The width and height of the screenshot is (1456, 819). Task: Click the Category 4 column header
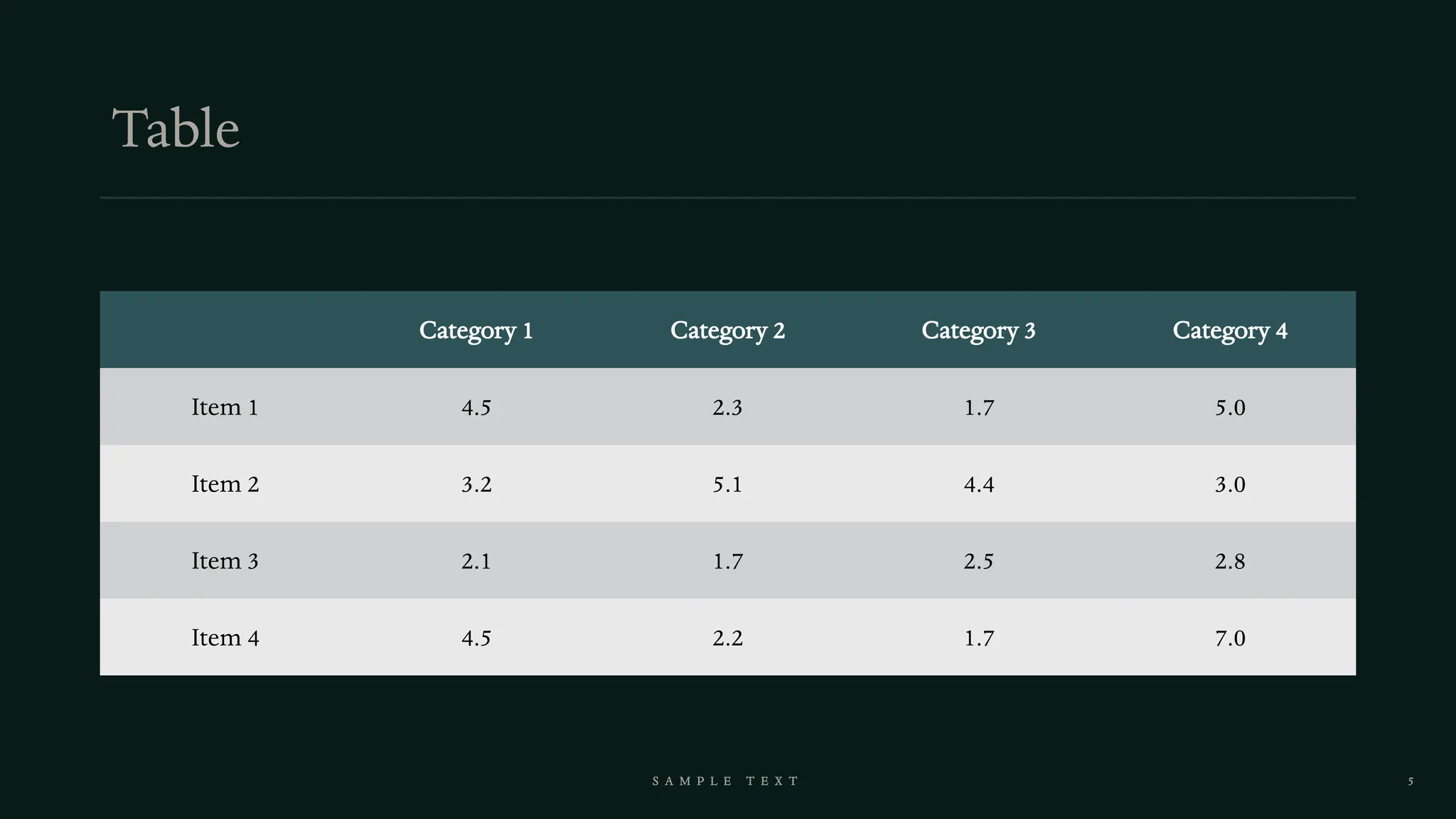[x=1230, y=331]
